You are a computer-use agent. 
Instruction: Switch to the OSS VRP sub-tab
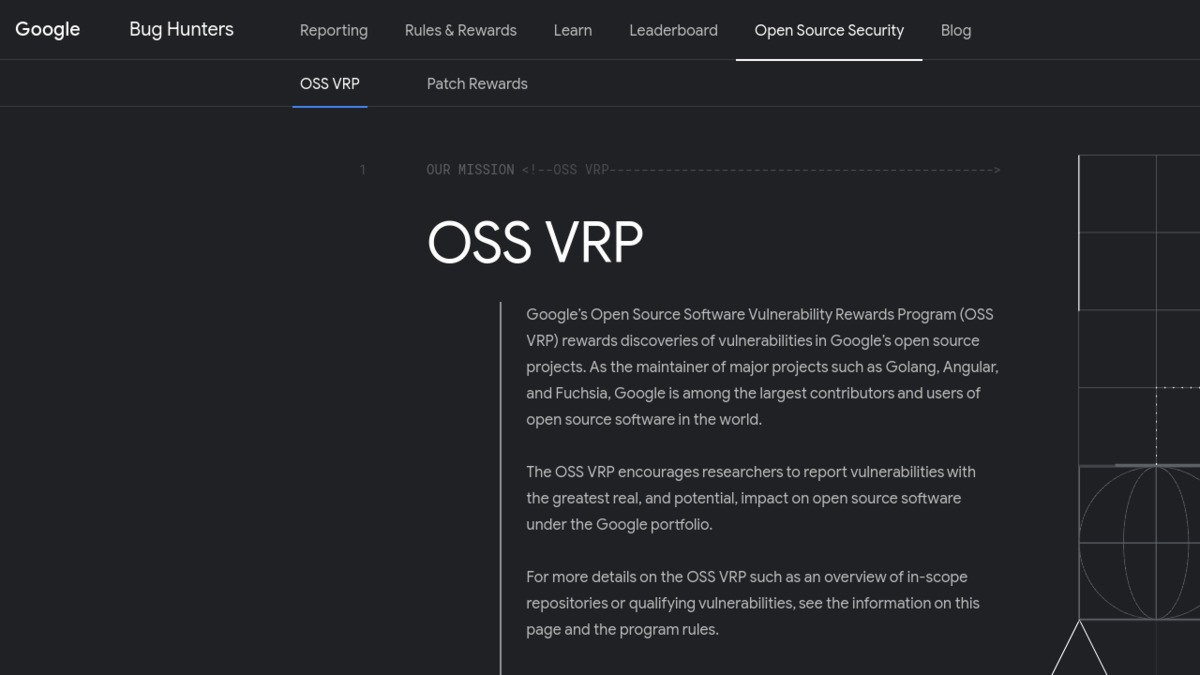(330, 84)
